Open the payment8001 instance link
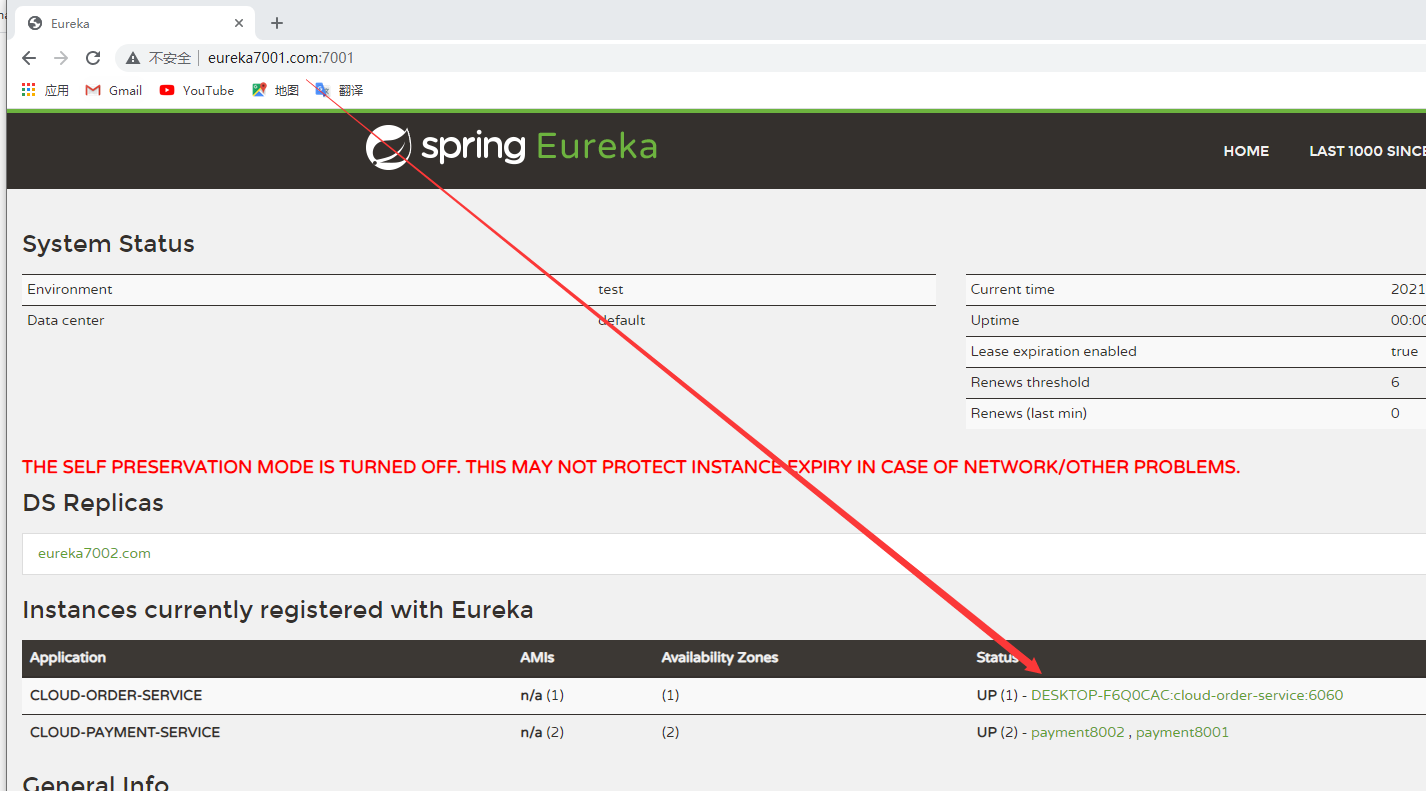This screenshot has height=791, width=1426. (x=1182, y=732)
